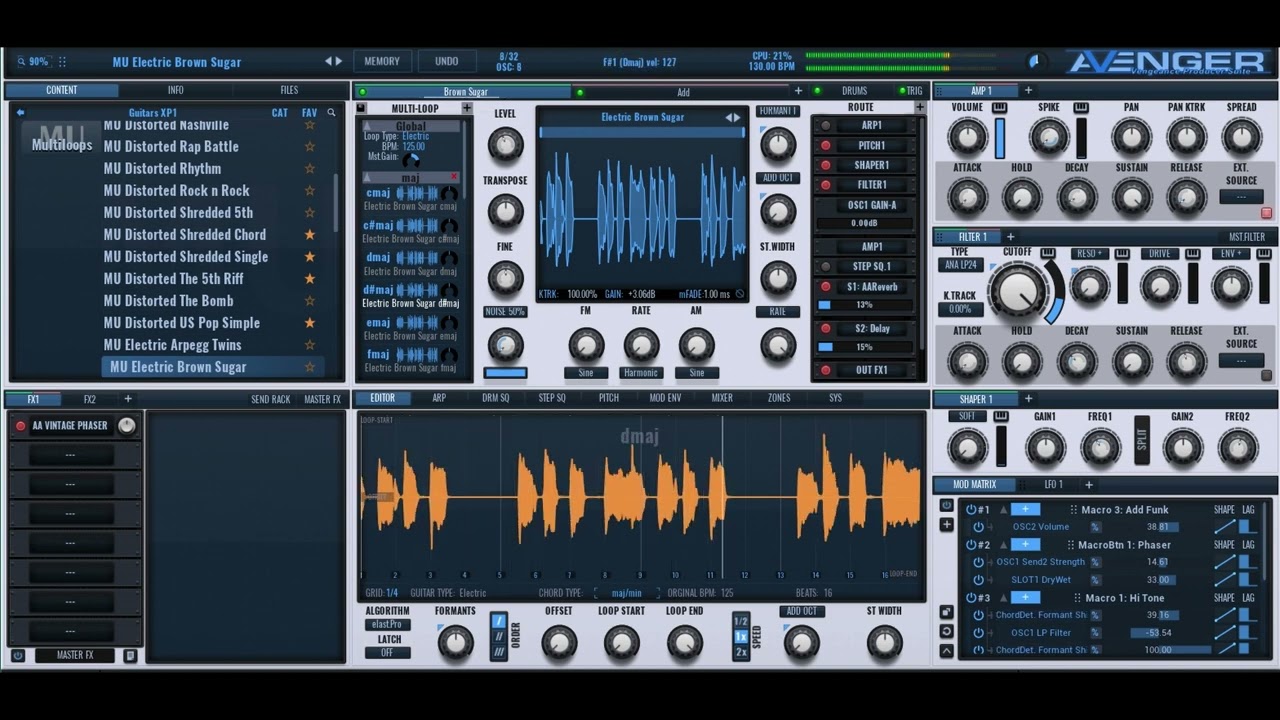Open the RATE Harmonic dropdown
Viewport: 1280px width, 720px height.
[641, 373]
